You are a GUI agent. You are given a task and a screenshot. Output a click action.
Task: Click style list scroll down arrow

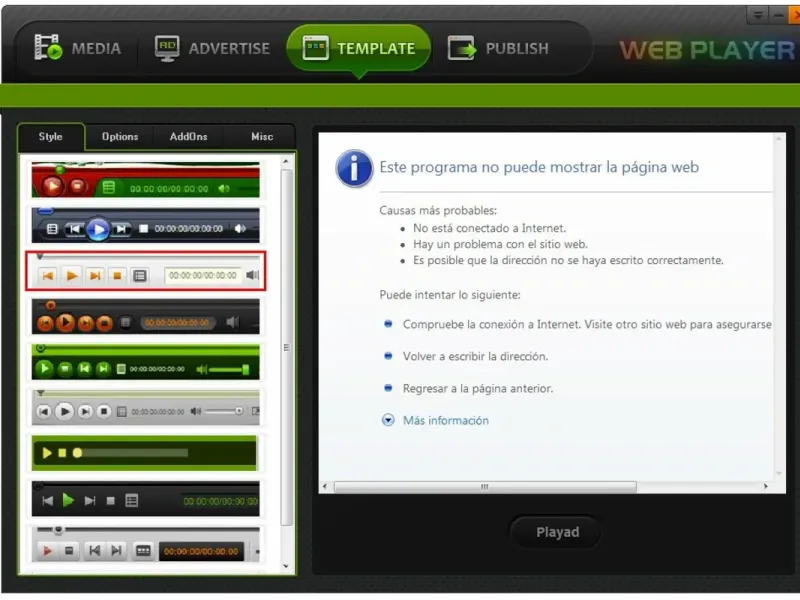(x=286, y=566)
